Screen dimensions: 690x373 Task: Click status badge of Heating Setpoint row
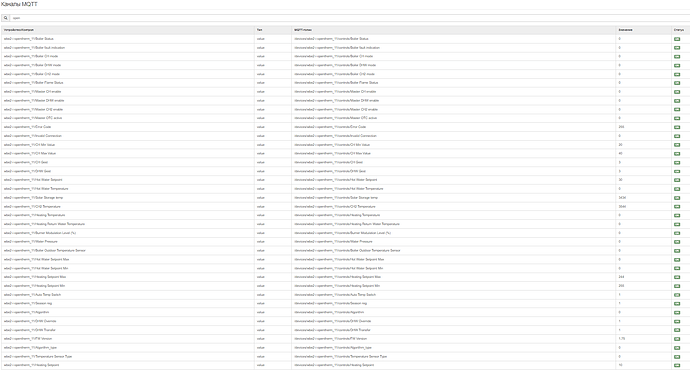[677, 366]
